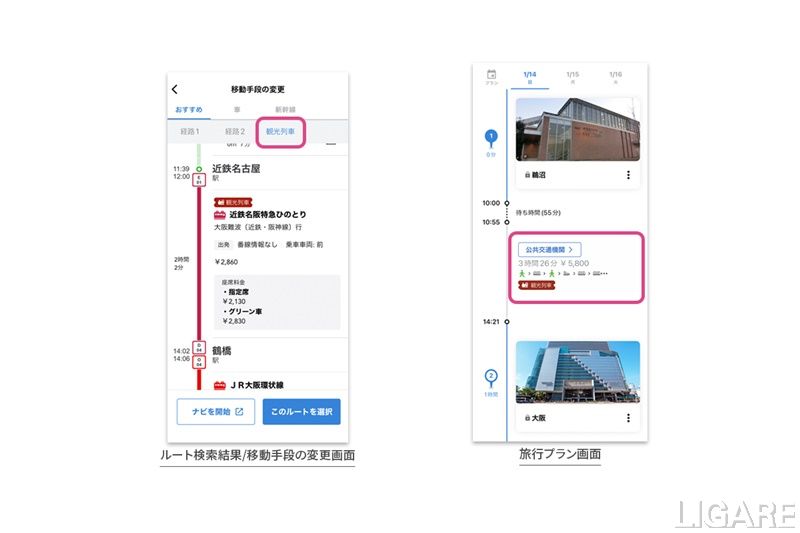This screenshot has height=533, width=800.
Task: Tap the numbered pin marker 1
Action: 491,138
